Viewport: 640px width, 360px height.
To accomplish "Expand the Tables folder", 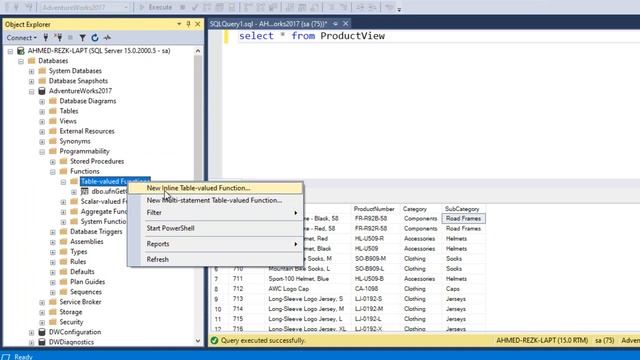I will [x=42, y=111].
